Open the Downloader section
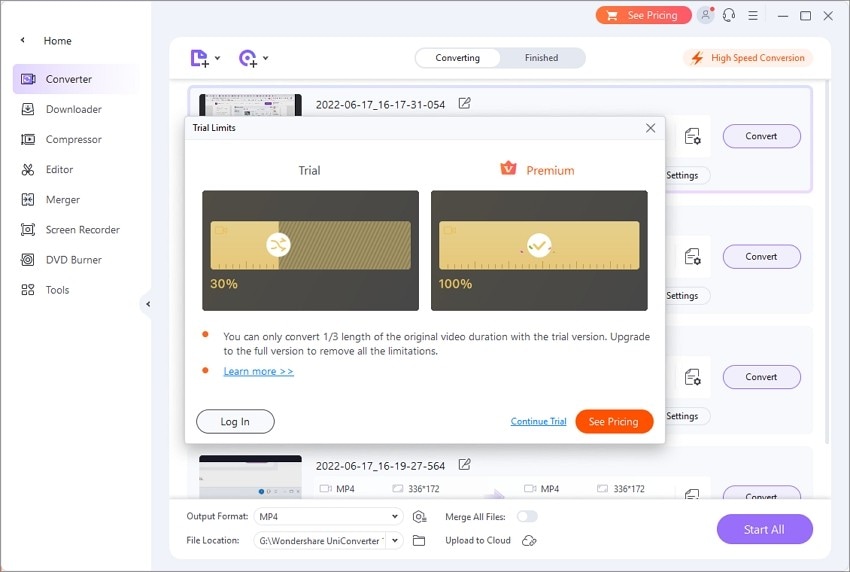This screenshot has height=572, width=850. (76, 110)
